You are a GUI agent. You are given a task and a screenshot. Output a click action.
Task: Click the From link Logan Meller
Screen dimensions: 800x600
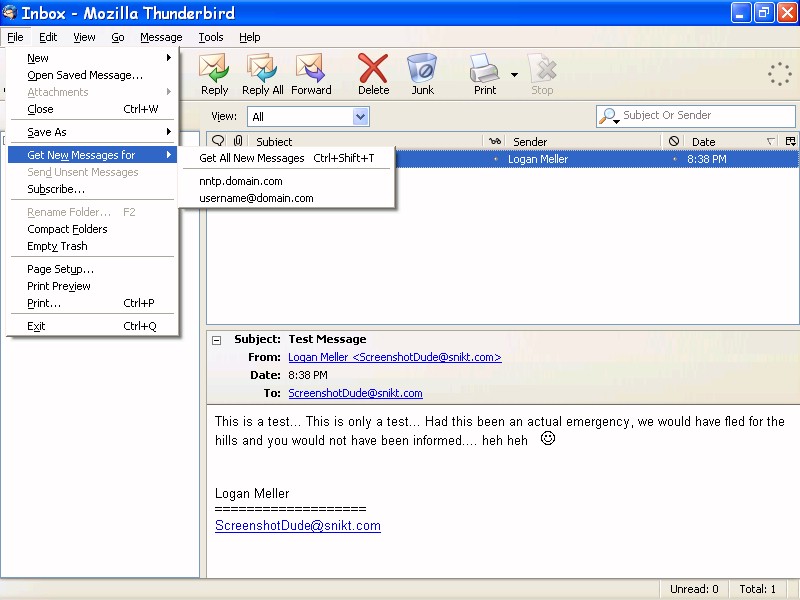pyautogui.click(x=395, y=357)
